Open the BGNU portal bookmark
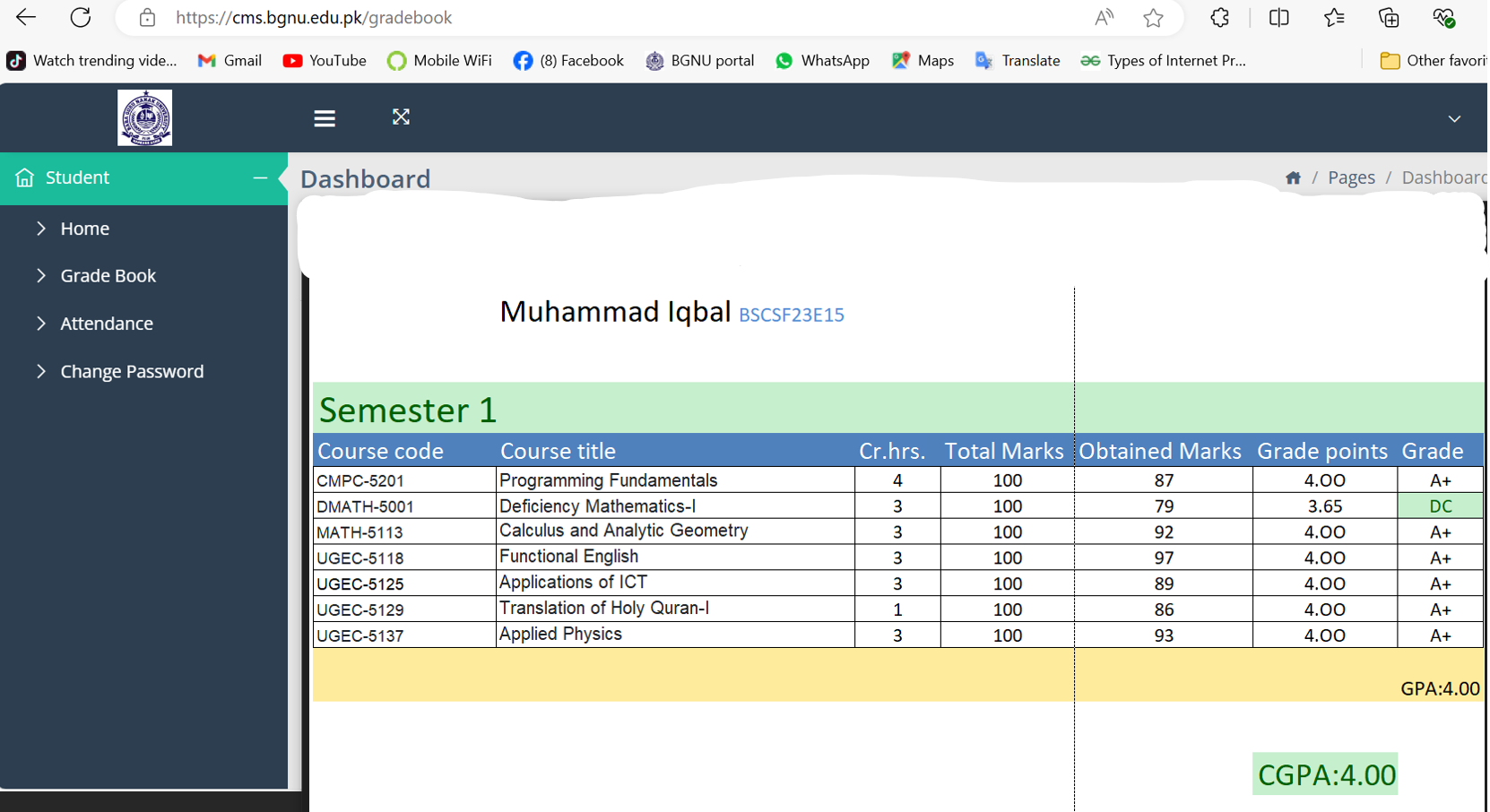Image resolution: width=1490 pixels, height=812 pixels. (699, 61)
